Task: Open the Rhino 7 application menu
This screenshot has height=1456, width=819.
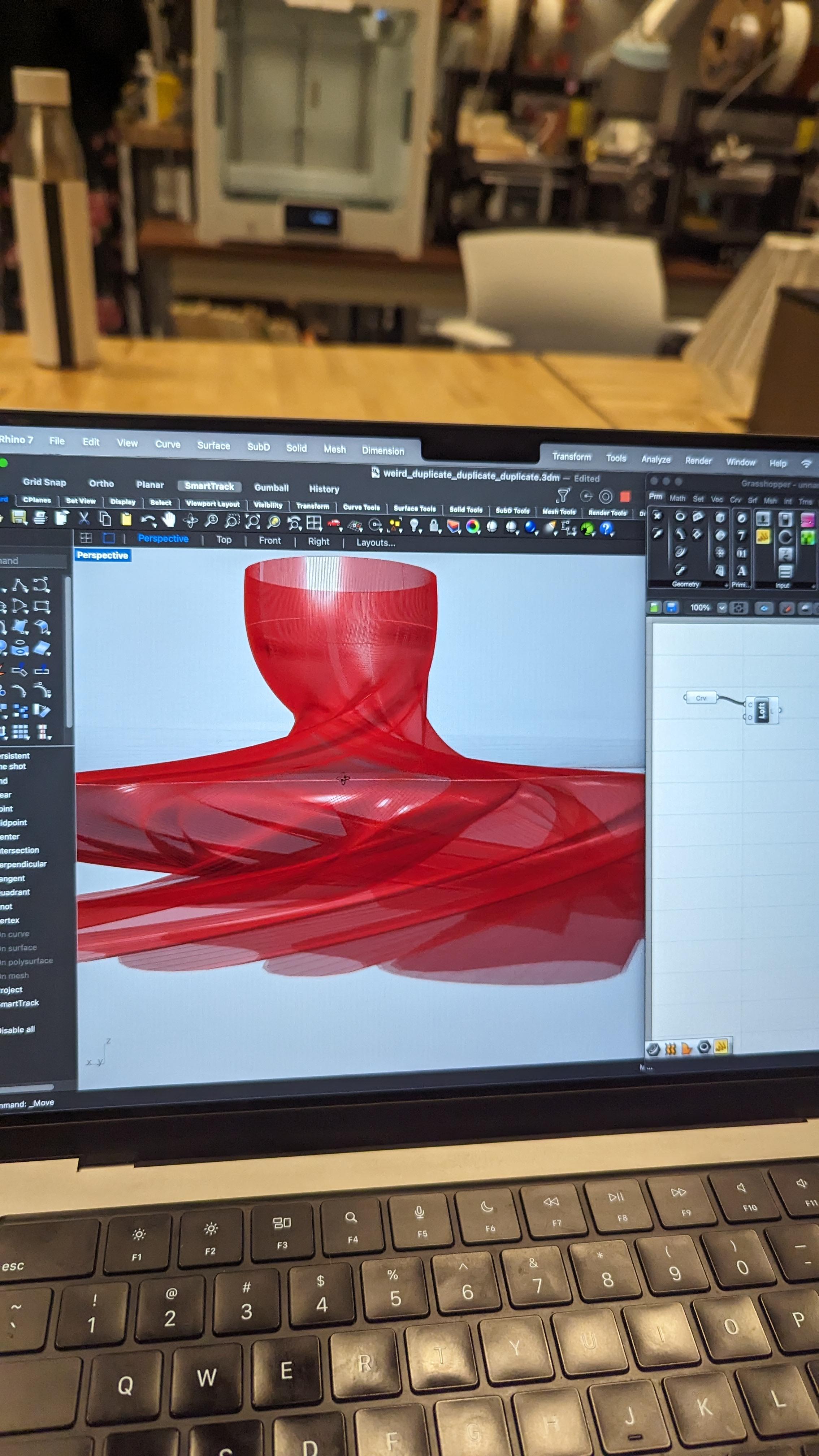Action: pyautogui.click(x=16, y=440)
